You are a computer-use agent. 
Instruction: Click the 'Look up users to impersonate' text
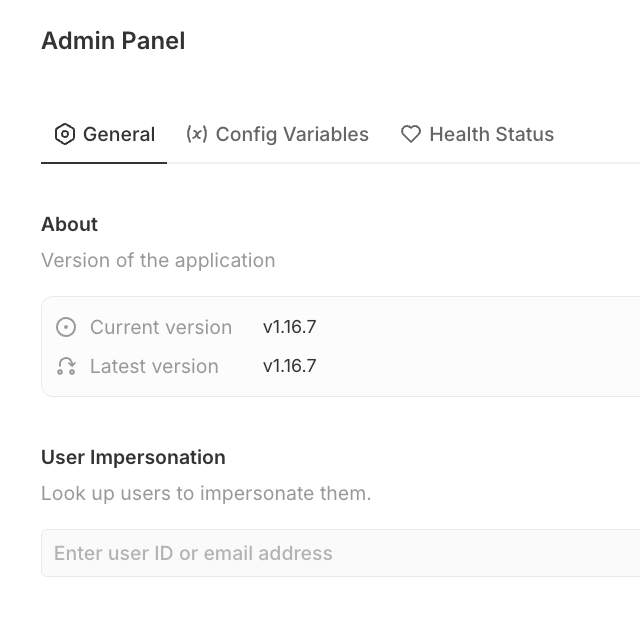click(206, 493)
